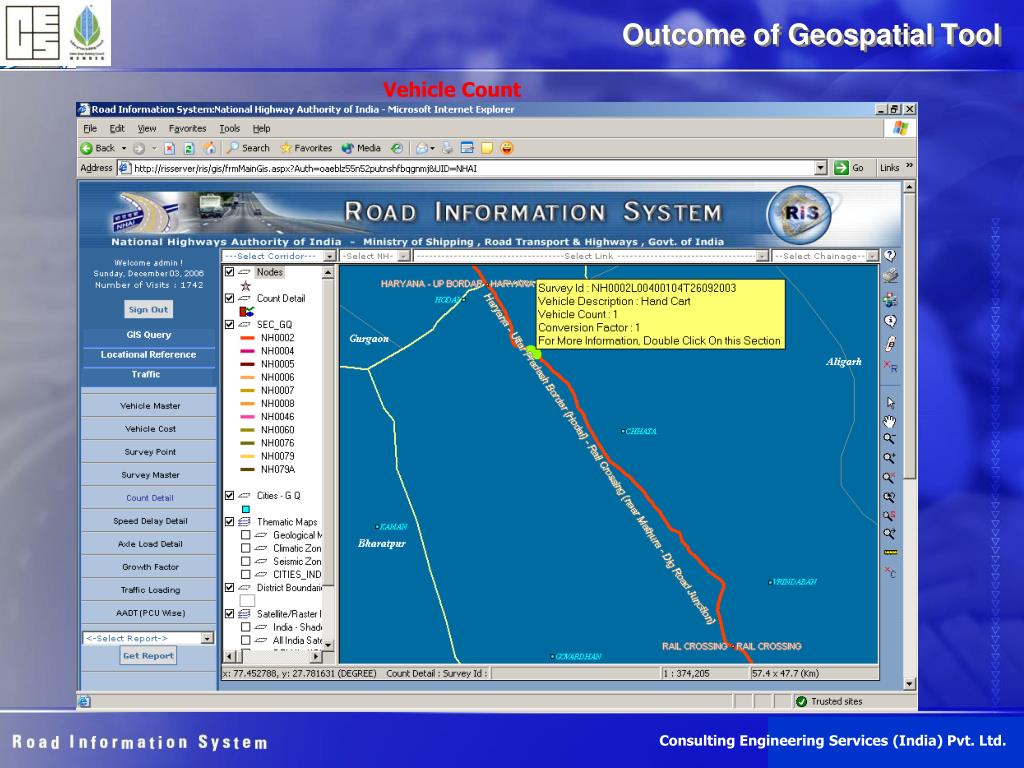Uncheck the Cities - G Q checkbox
This screenshot has height=768, width=1024.
pyautogui.click(x=229, y=495)
